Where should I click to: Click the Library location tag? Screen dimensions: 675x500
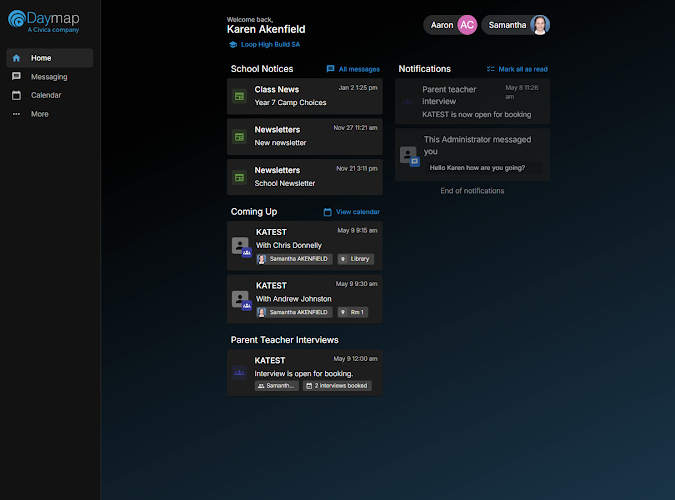356,259
